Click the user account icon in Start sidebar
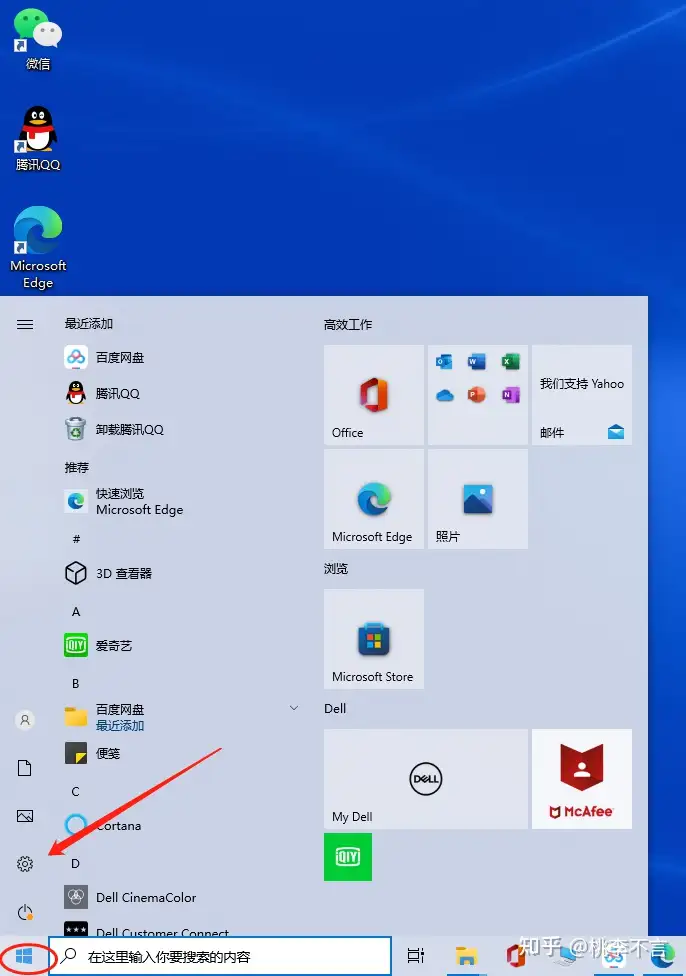 coord(25,720)
